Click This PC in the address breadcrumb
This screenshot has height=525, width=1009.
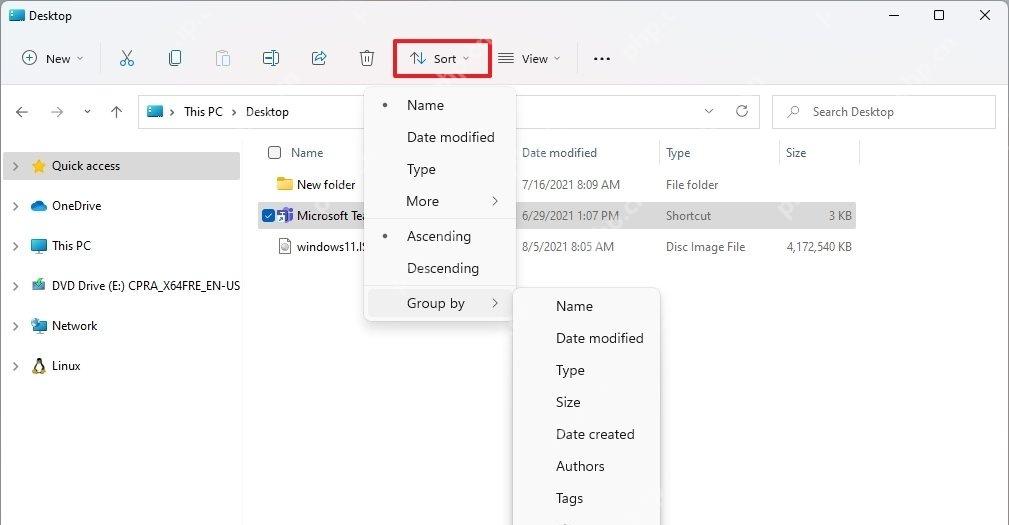tap(203, 112)
